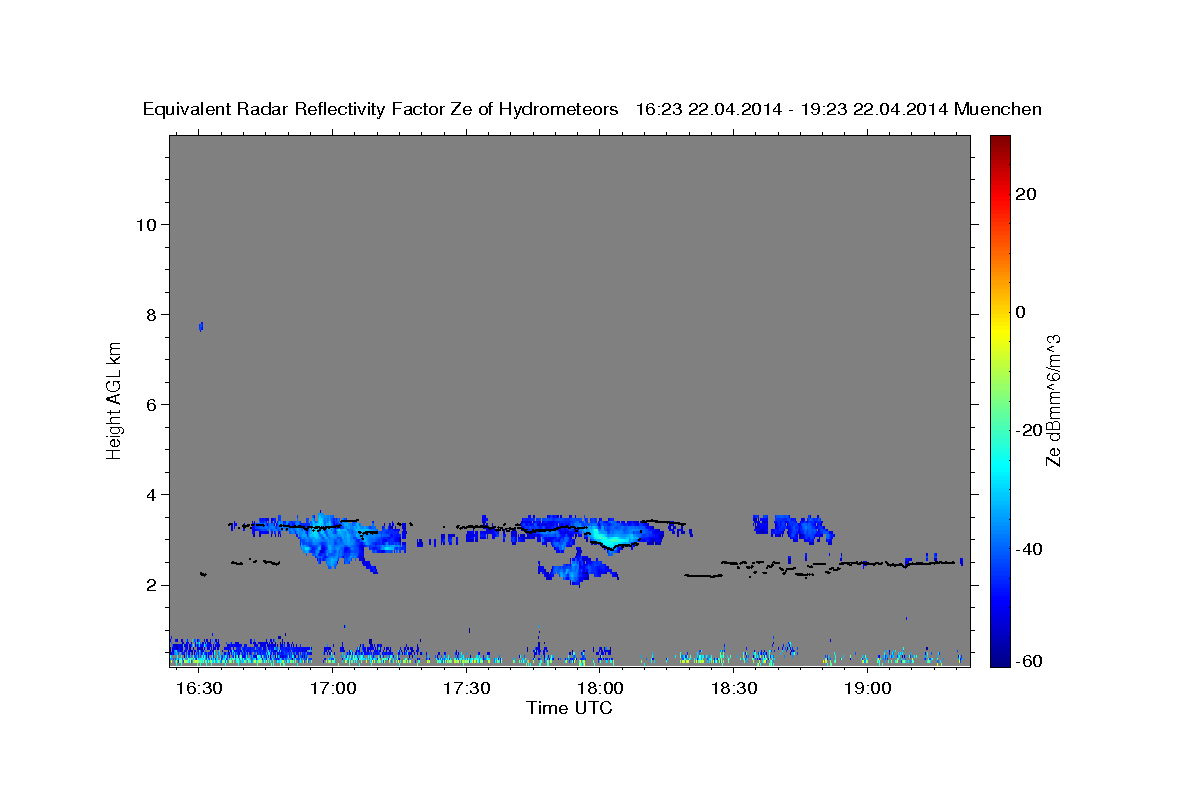
Task: Click the 'Ze dBmm^6/m^3' colorbar label
Action: [1053, 400]
